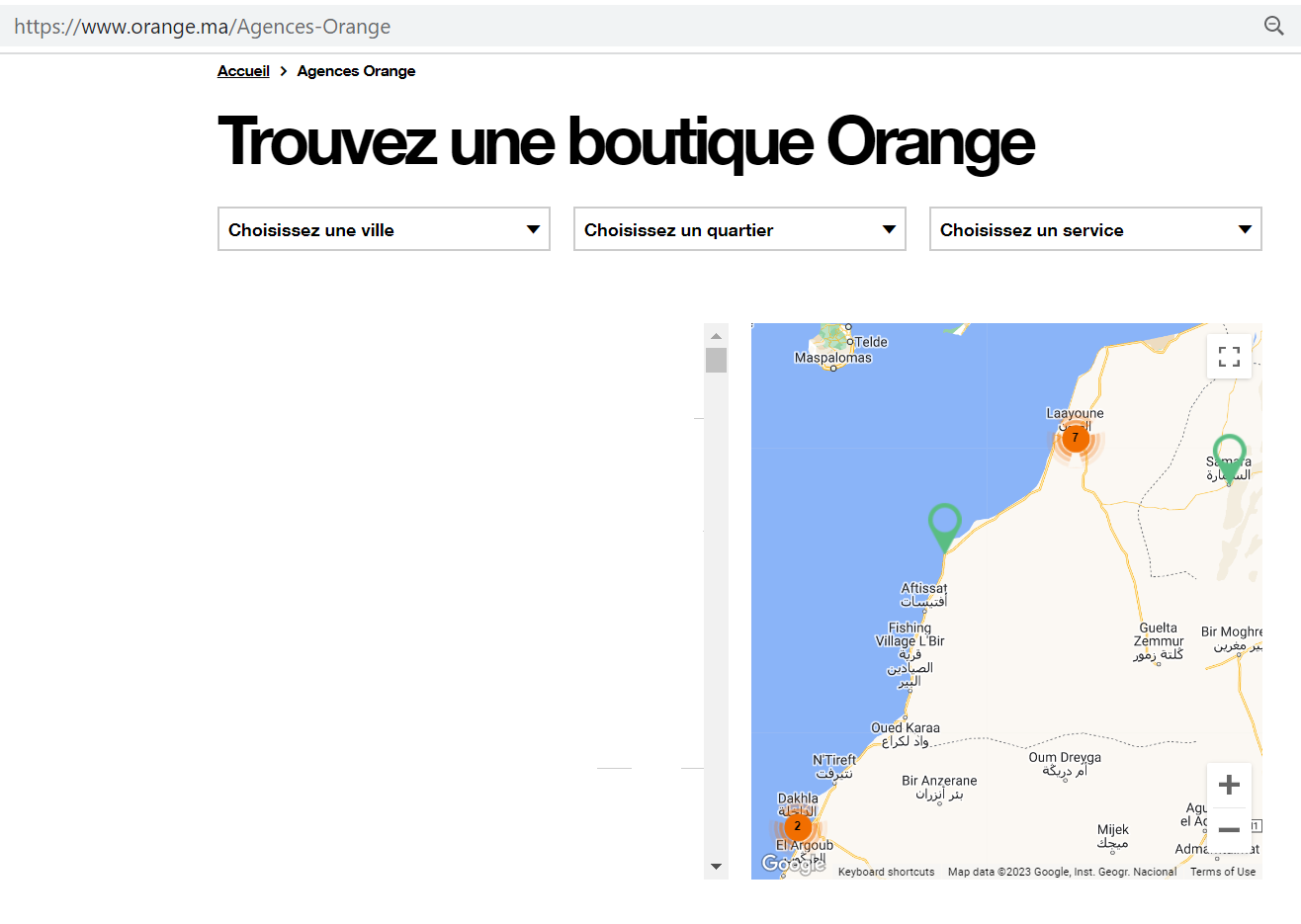Toggle fullscreen map view
The image size is (1301, 924).
pyautogui.click(x=1229, y=357)
